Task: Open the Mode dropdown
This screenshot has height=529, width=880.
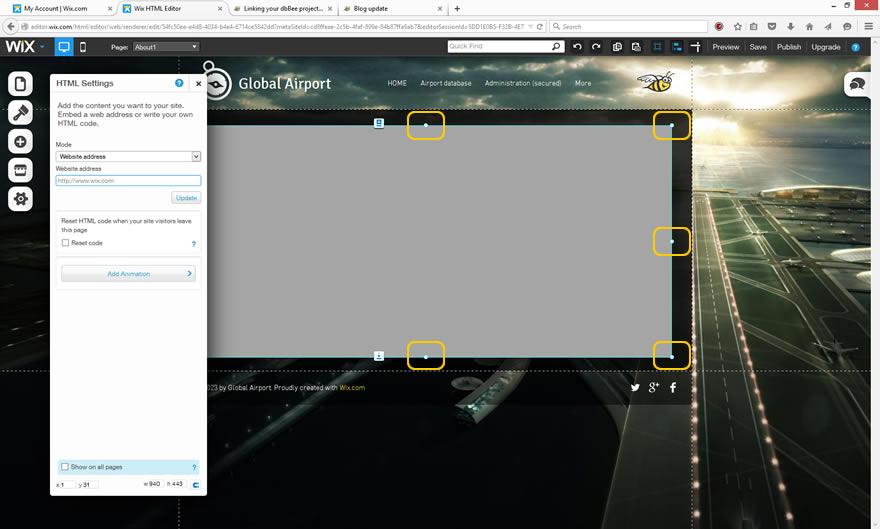Action: tap(128, 157)
